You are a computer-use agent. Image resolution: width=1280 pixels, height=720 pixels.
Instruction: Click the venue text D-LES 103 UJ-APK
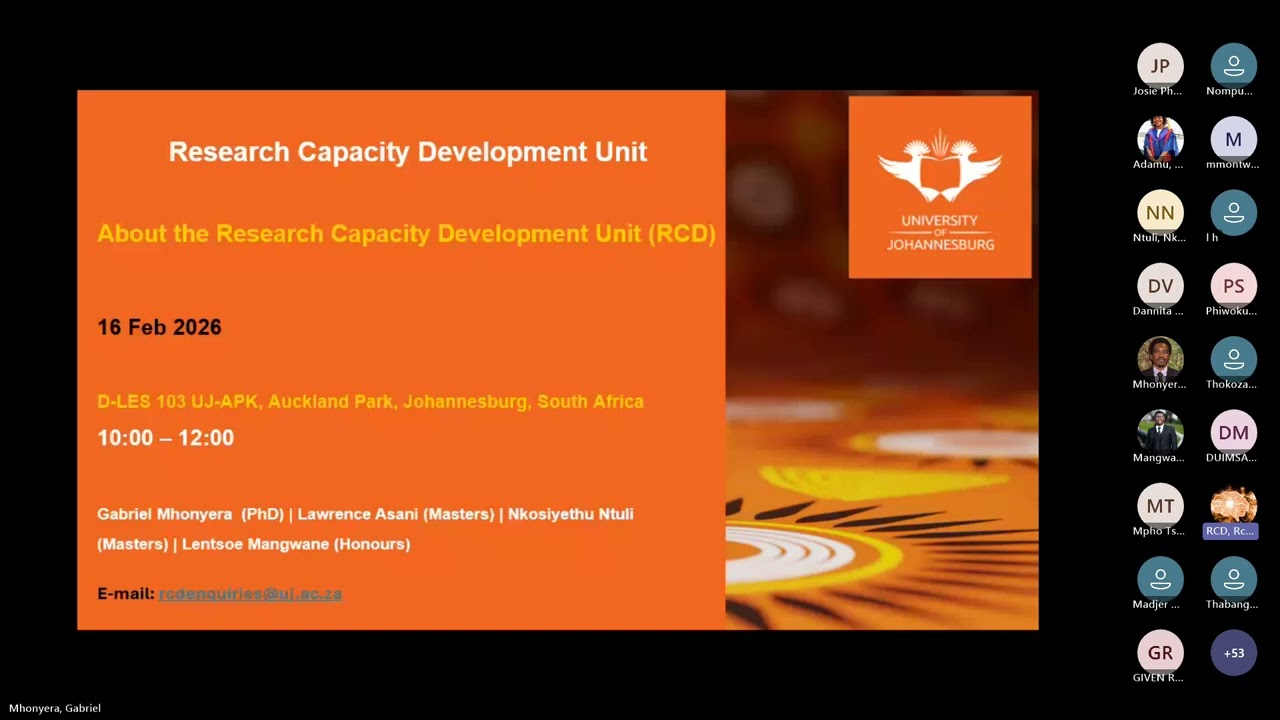coord(180,401)
